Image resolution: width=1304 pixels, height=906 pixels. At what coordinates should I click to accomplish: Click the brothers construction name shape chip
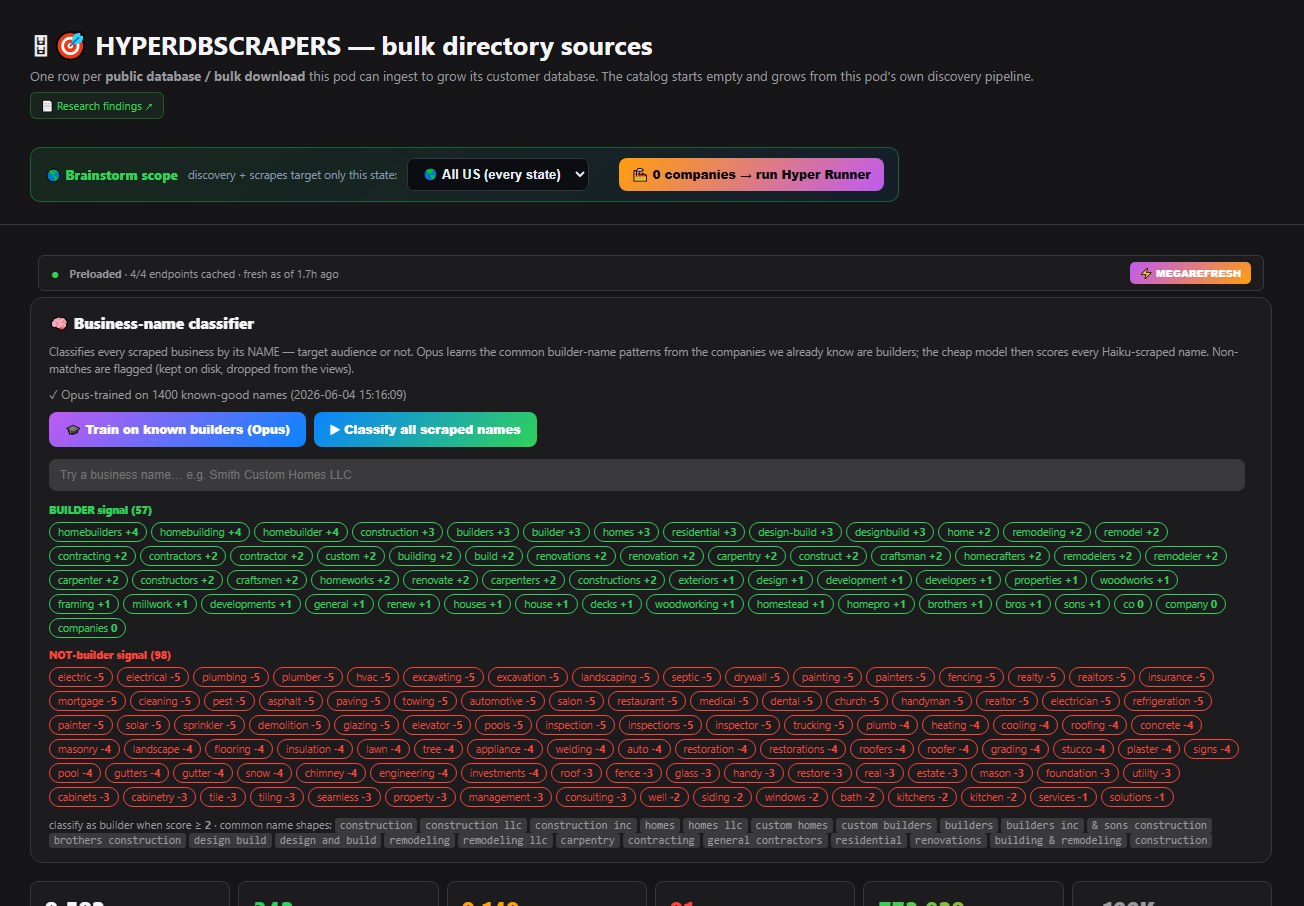point(117,840)
